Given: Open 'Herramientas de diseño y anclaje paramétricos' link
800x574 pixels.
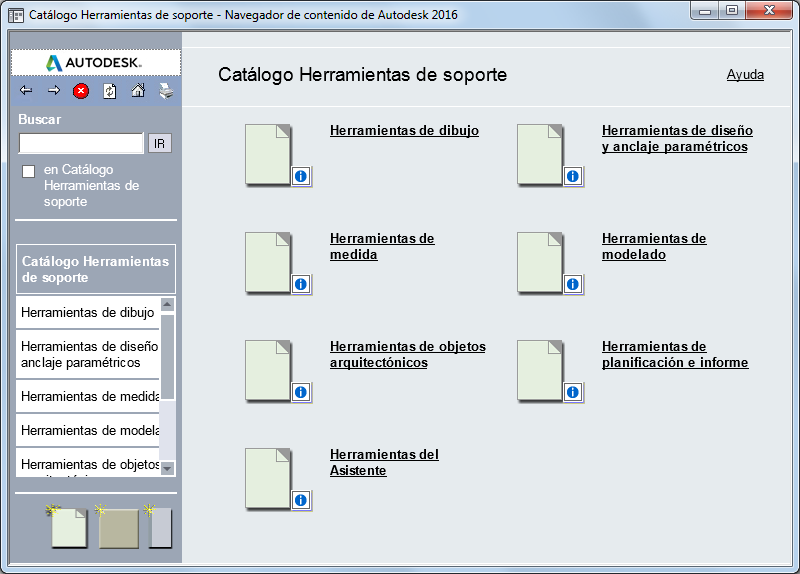Looking at the screenshot, I should (x=677, y=138).
